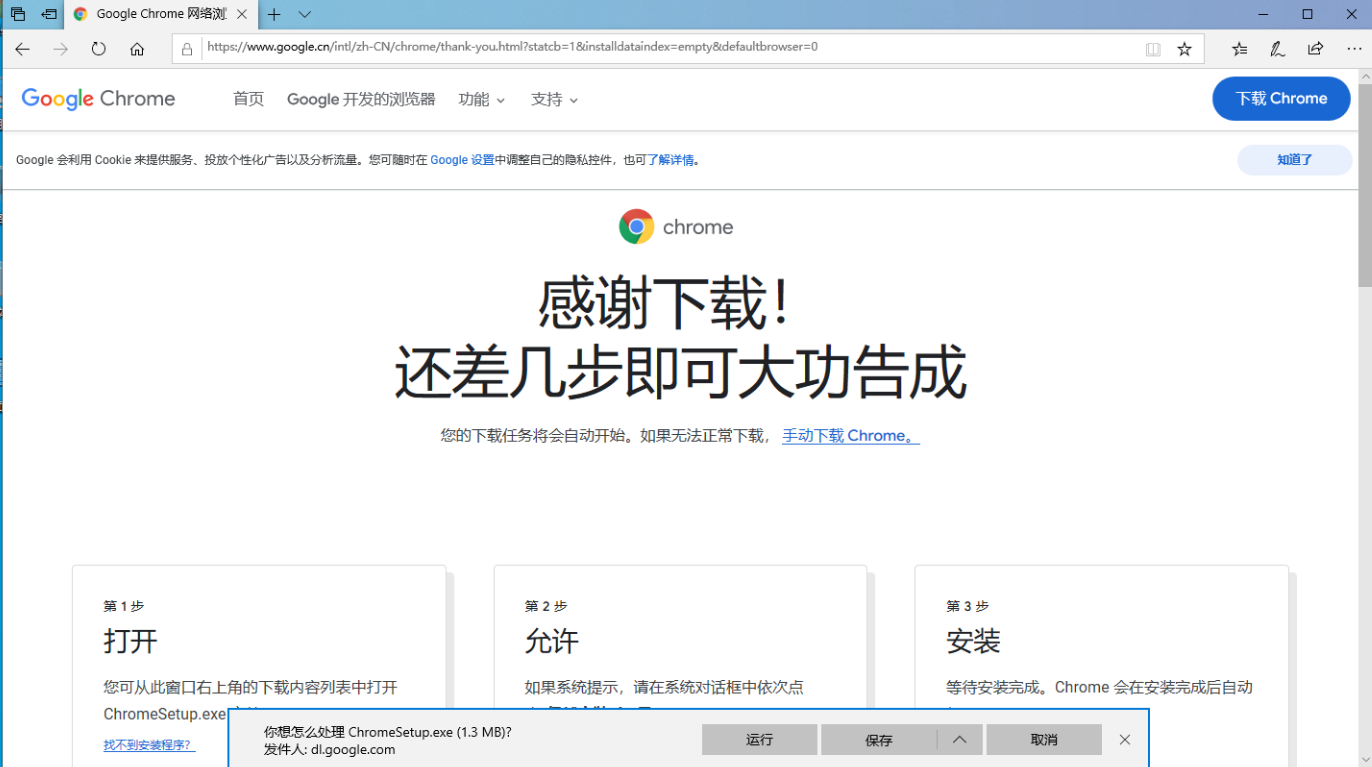Expand the 支持 dropdown menu
1372x767 pixels.
[554, 99]
